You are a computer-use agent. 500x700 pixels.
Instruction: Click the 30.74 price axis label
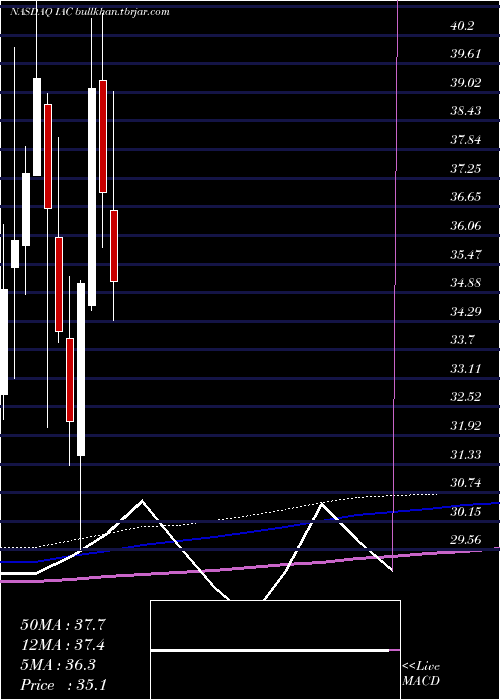coord(466,483)
